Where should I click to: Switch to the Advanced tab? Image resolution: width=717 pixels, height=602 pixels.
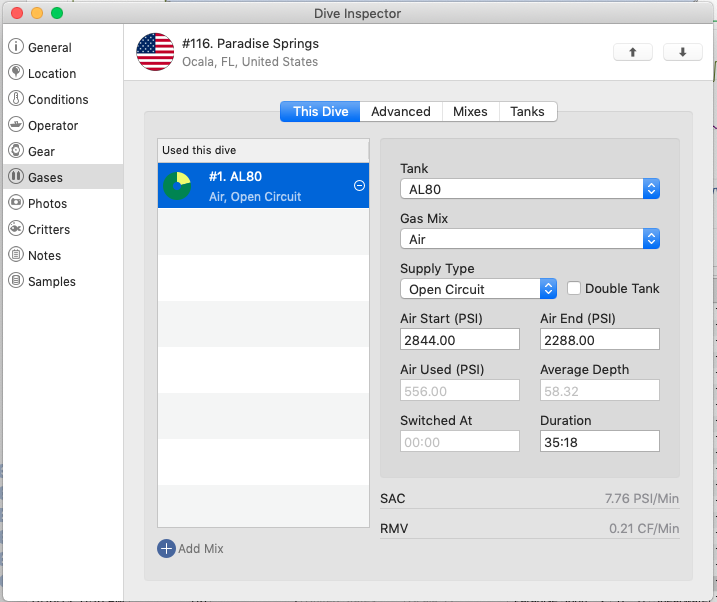click(x=400, y=112)
